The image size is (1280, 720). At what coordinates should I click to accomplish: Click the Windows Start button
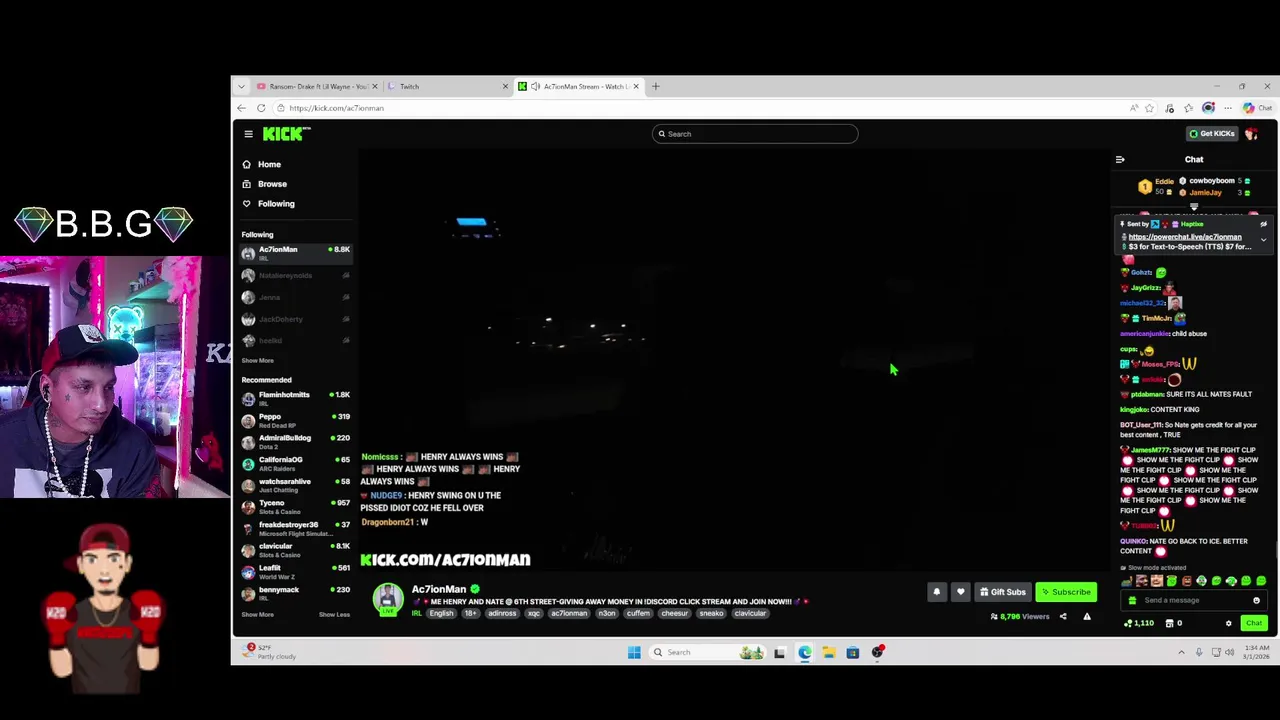pos(634,652)
